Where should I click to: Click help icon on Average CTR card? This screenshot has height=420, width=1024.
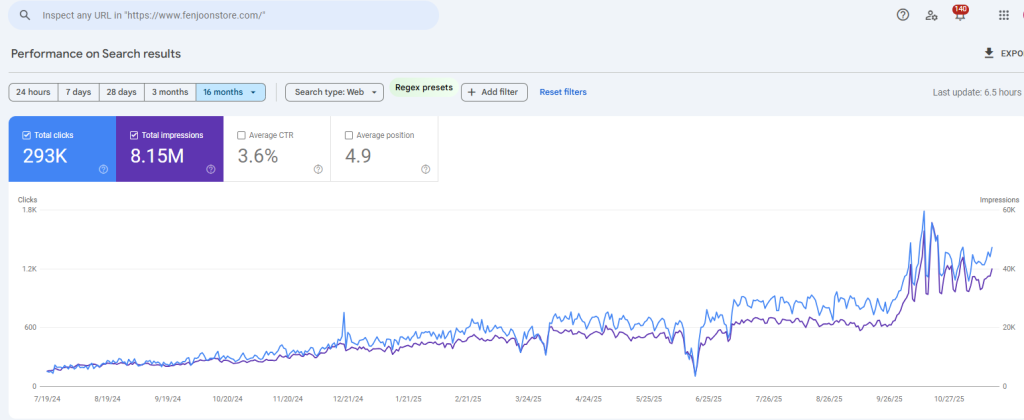click(318, 169)
